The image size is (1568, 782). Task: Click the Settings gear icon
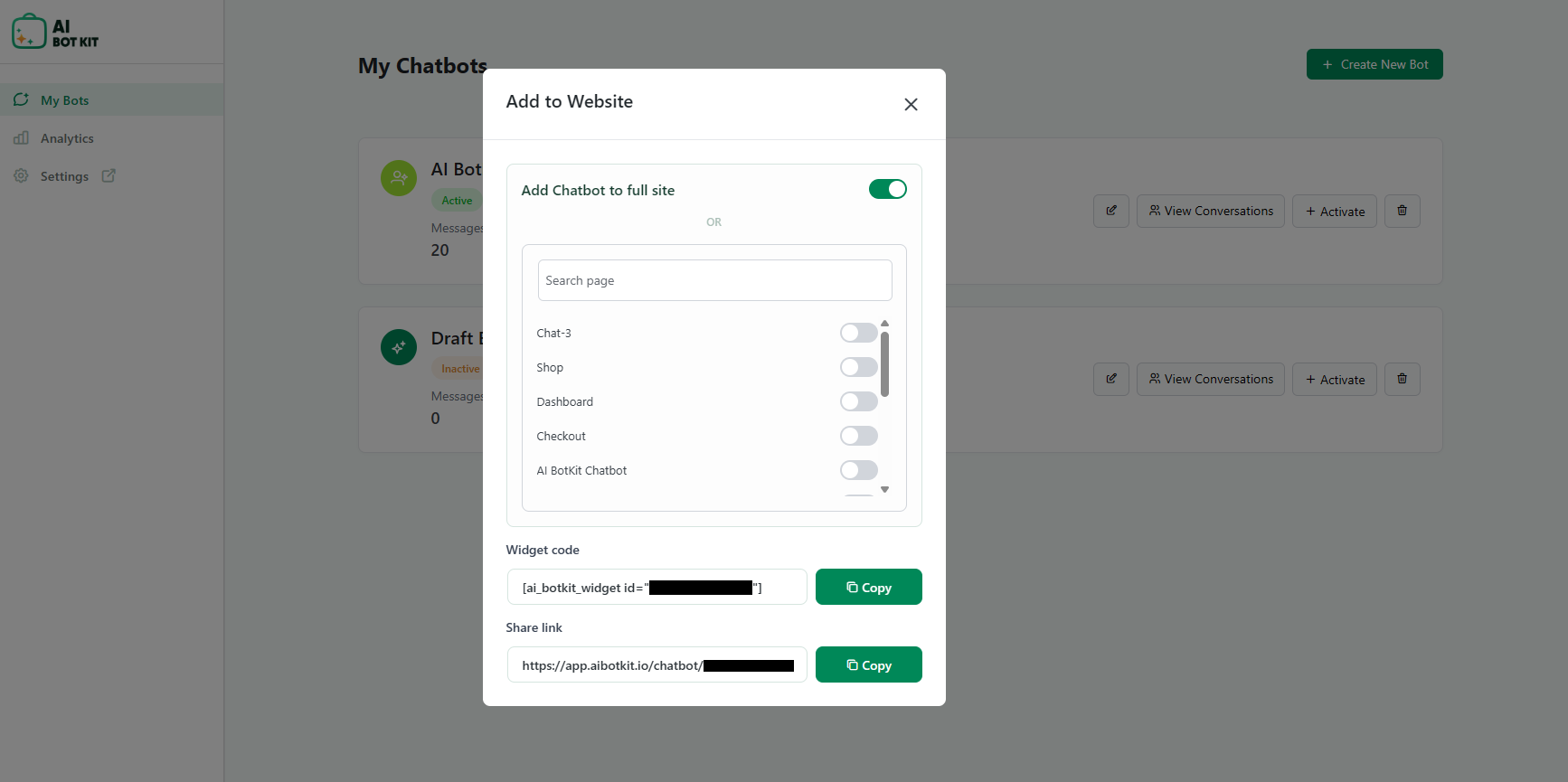tap(21, 175)
